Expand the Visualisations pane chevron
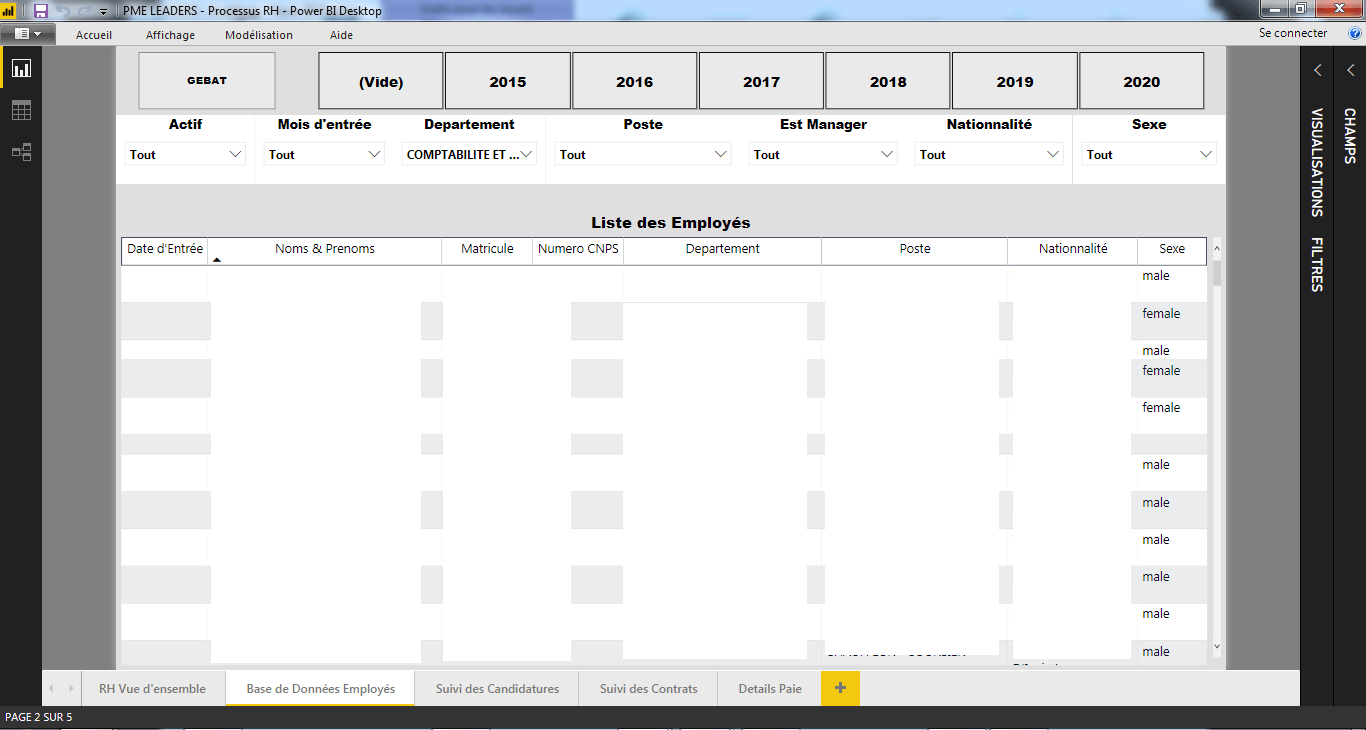The image size is (1366, 730). click(1318, 70)
